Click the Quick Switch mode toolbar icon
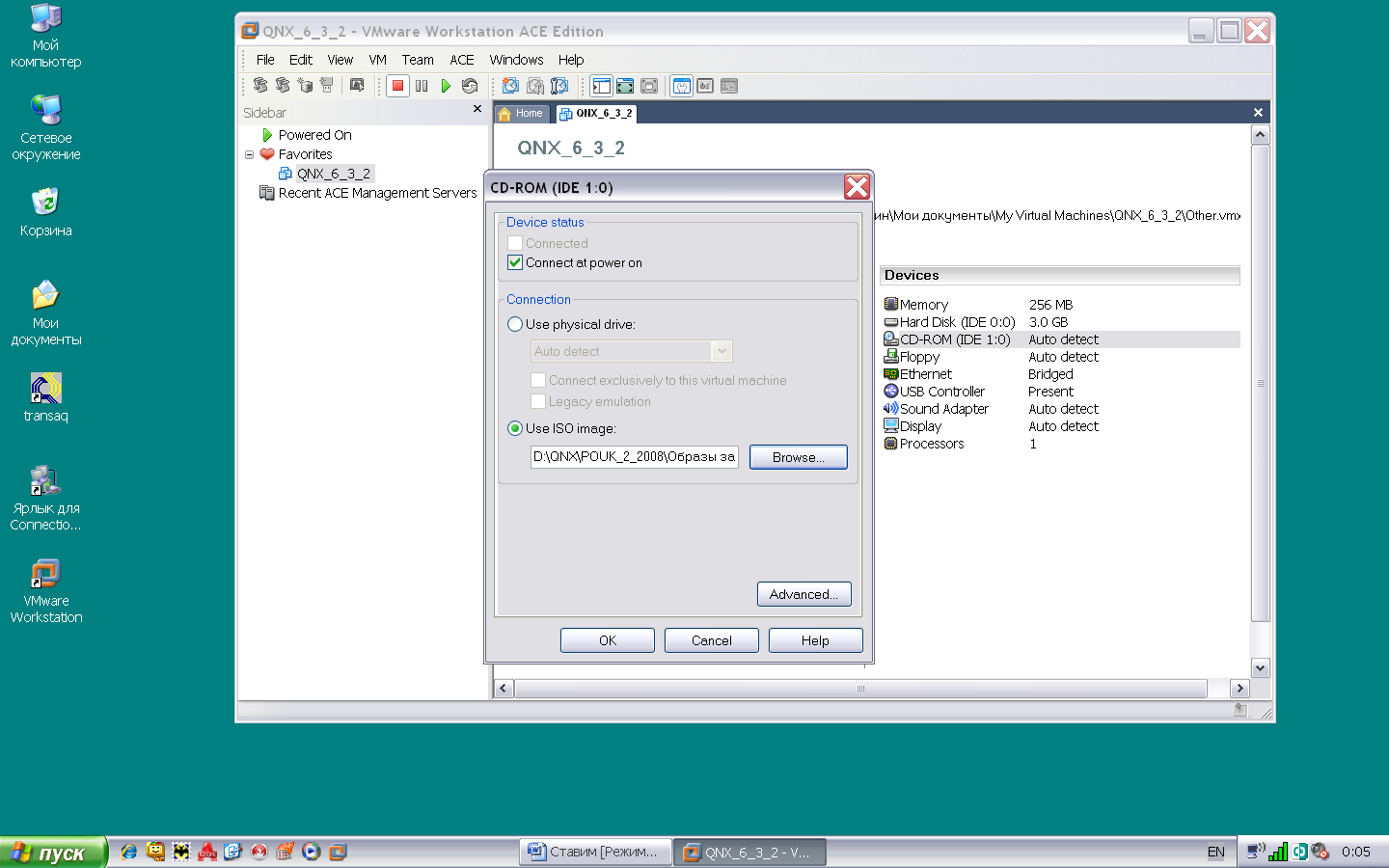The image size is (1389, 868). (625, 86)
